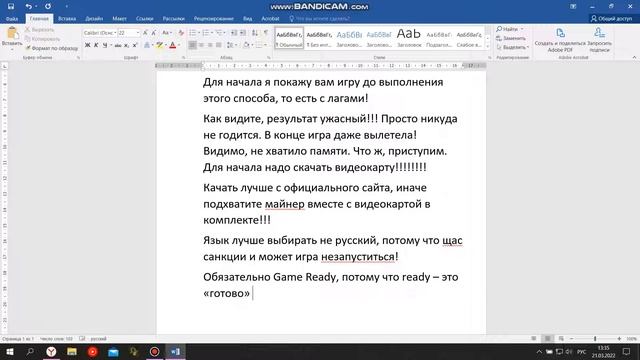The image size is (640, 360).
Task: Click the text highlight color marker button
Action: 159,45
